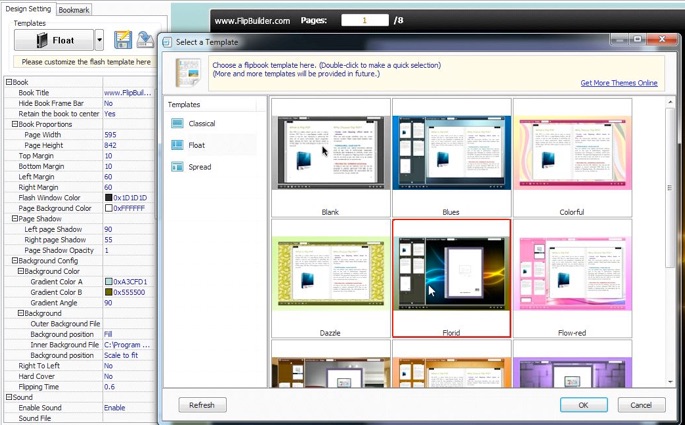Collapse the Page Shadow section

(x=14, y=219)
